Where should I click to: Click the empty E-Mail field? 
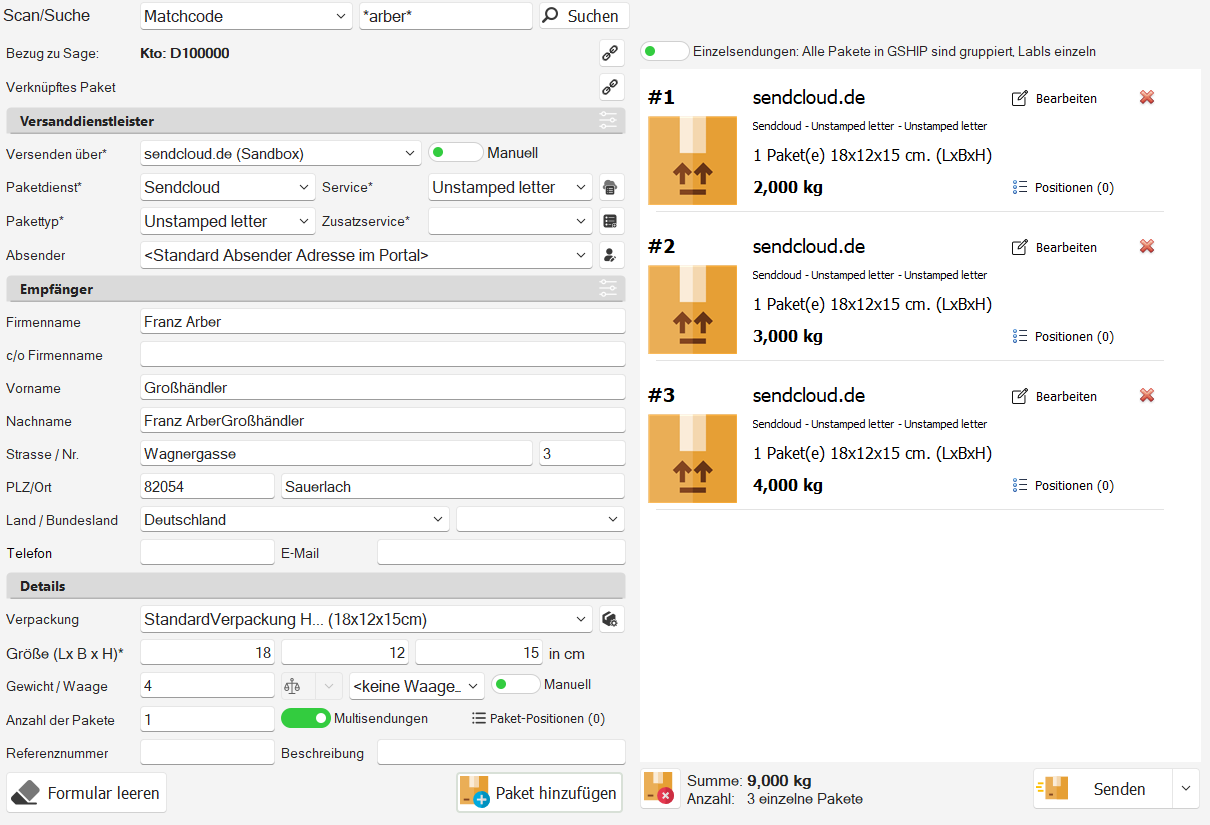pos(501,553)
